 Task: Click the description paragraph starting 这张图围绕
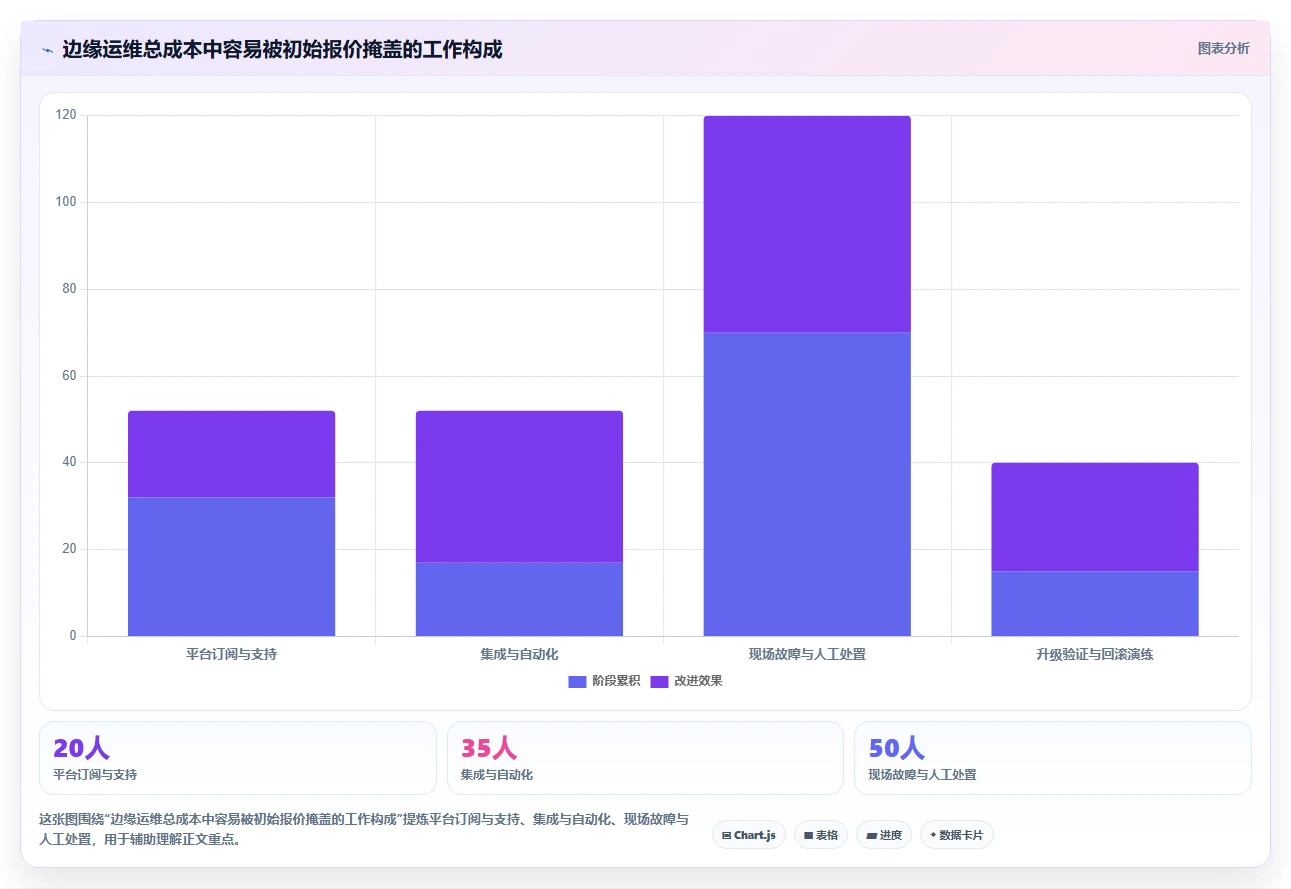(364, 830)
